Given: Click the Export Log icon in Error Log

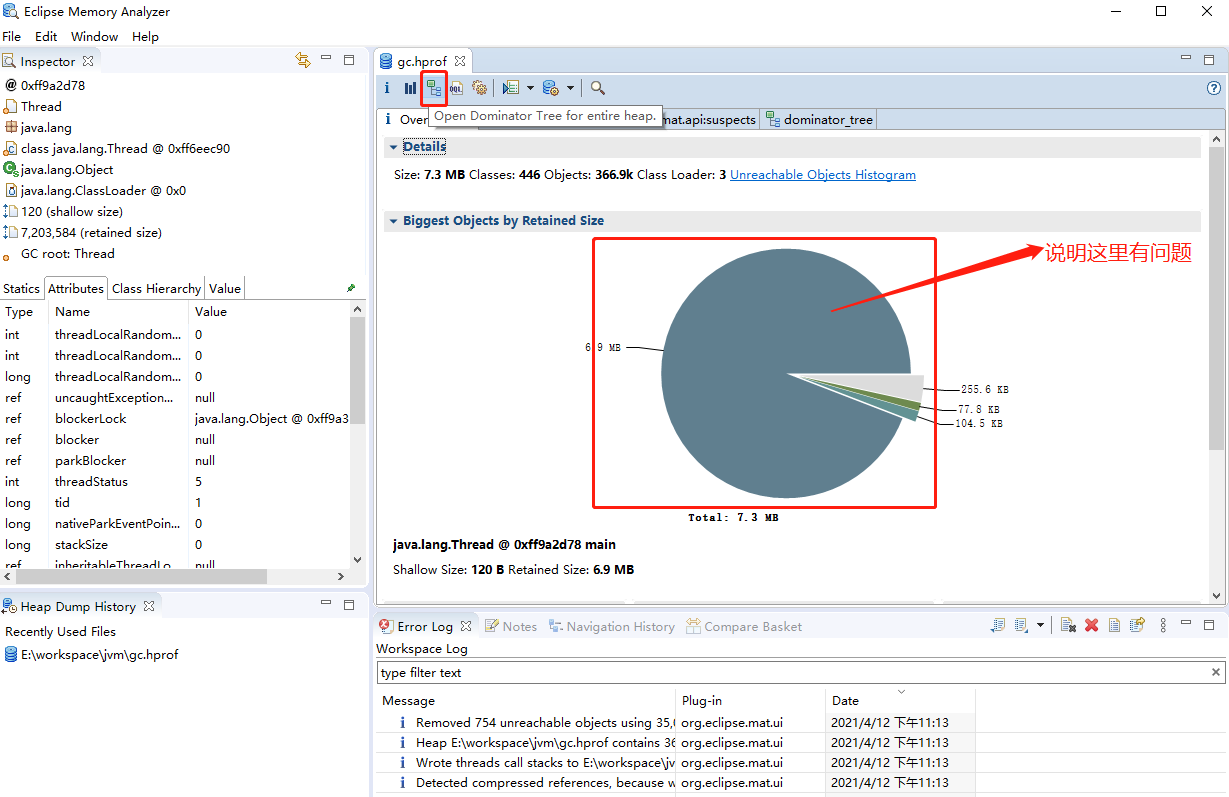Looking at the screenshot, I should pyautogui.click(x=998, y=625).
